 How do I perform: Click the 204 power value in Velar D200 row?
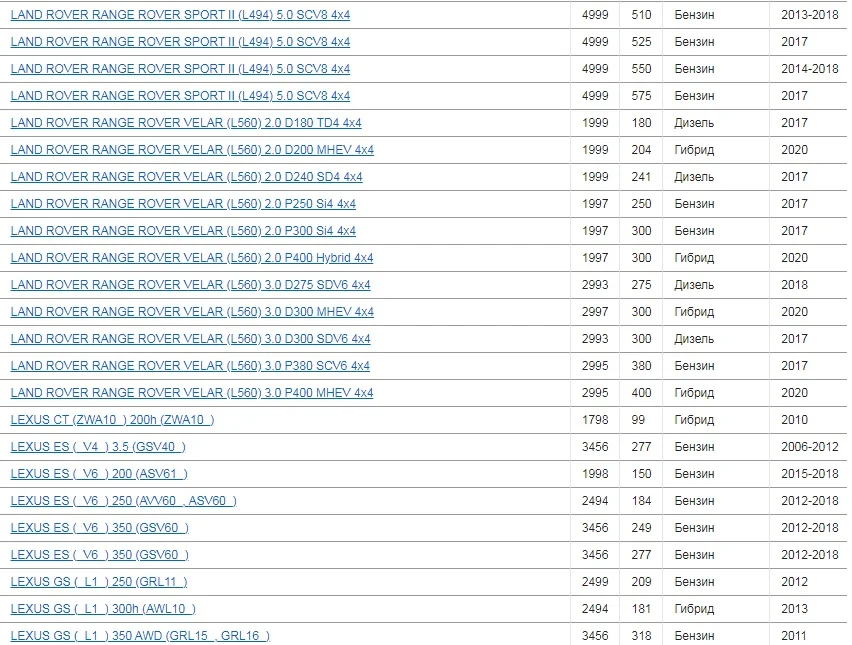pyautogui.click(x=641, y=150)
